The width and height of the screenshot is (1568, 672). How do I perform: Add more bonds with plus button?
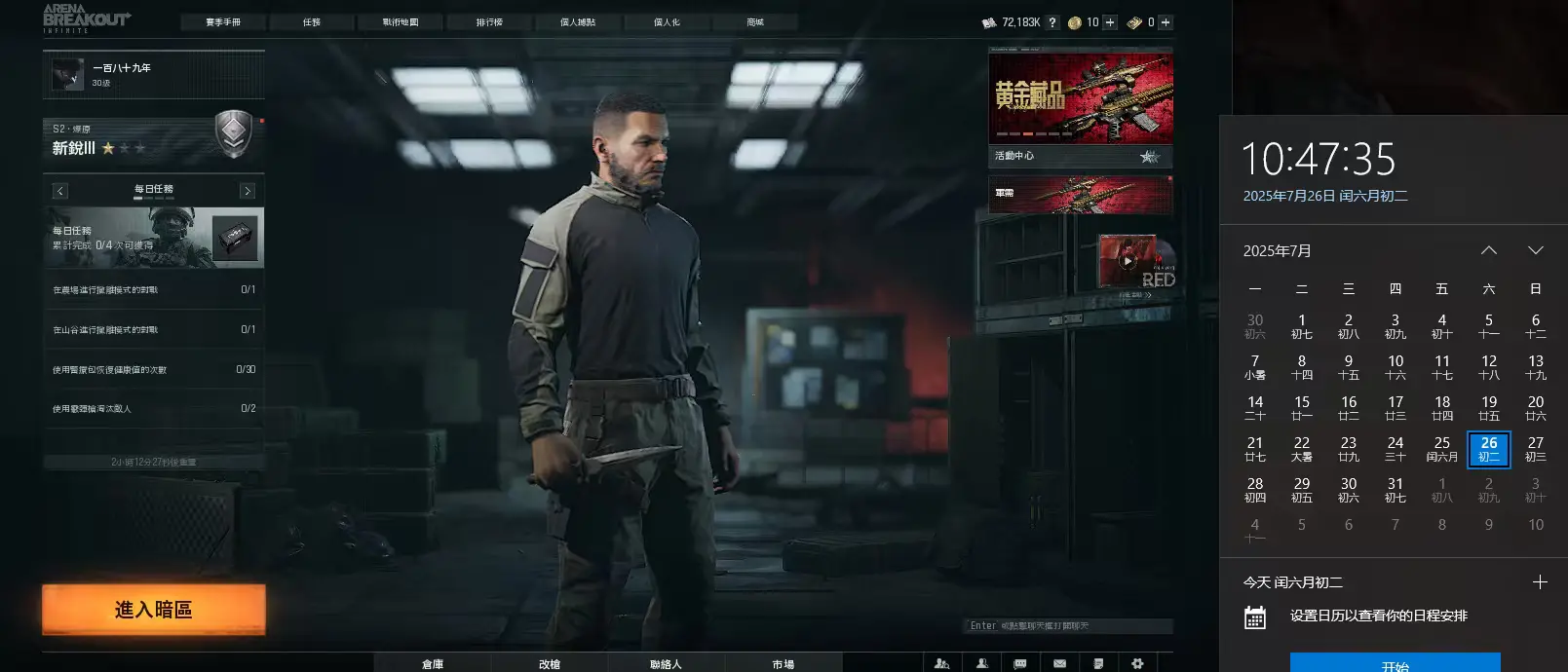(1166, 22)
